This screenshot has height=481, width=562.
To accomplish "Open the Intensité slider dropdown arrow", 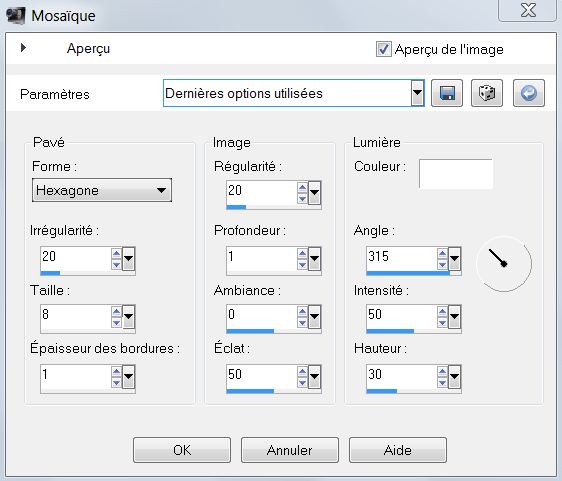I will (x=454, y=316).
